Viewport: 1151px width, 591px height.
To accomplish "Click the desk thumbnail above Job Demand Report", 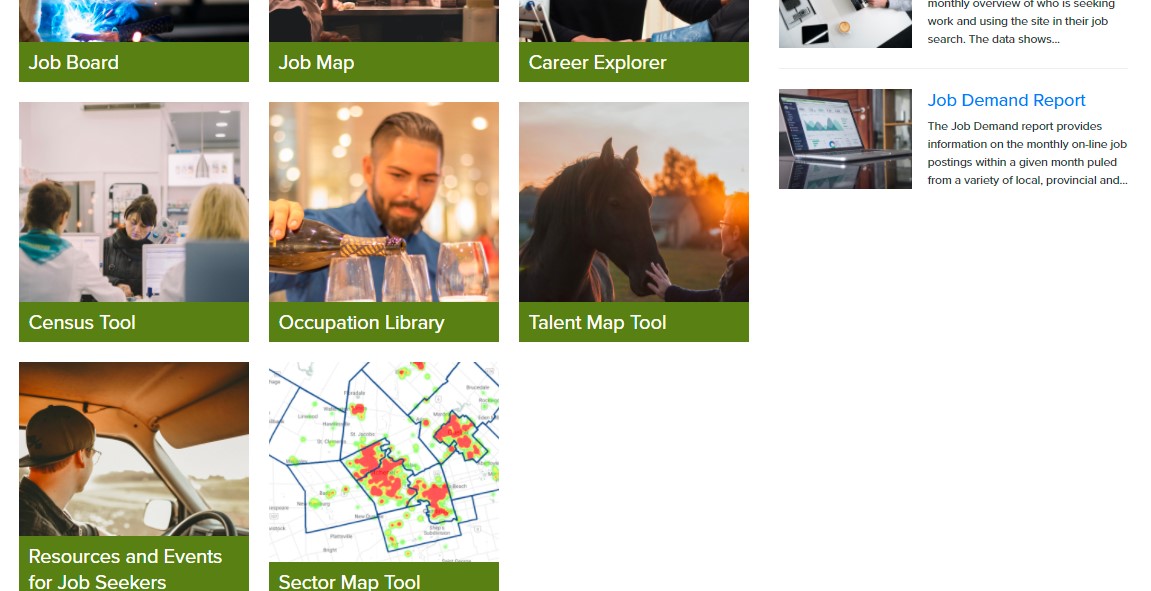I will (845, 23).
